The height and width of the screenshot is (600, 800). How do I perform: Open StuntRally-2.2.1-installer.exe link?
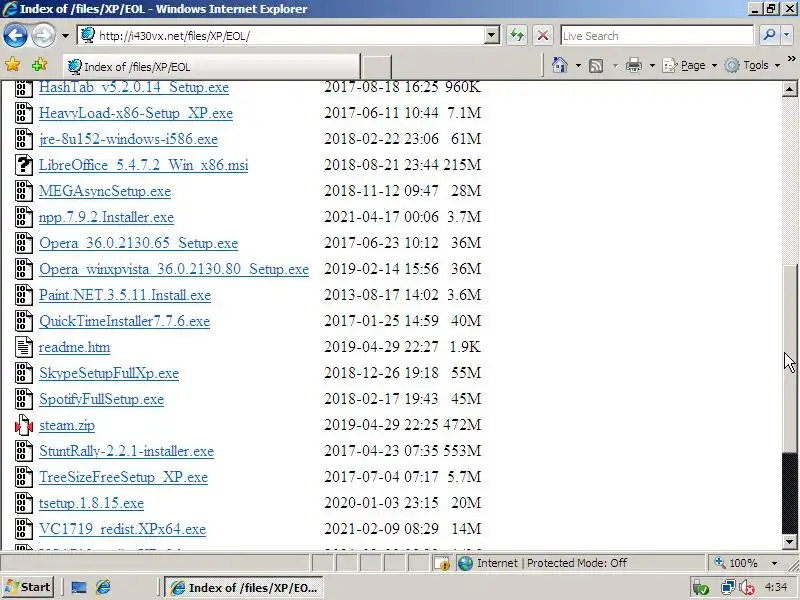pyautogui.click(x=127, y=451)
